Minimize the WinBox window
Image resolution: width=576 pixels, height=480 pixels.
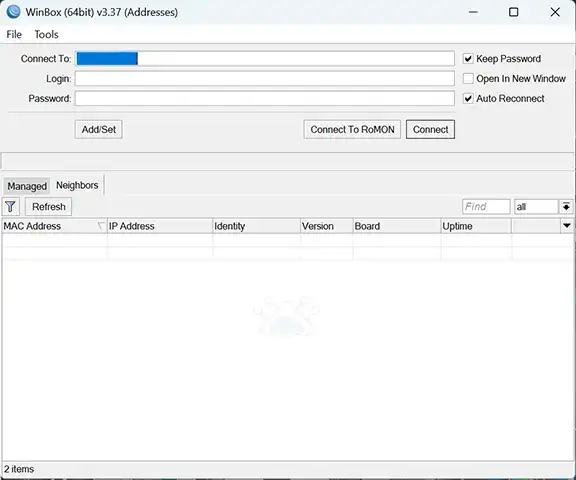point(473,12)
